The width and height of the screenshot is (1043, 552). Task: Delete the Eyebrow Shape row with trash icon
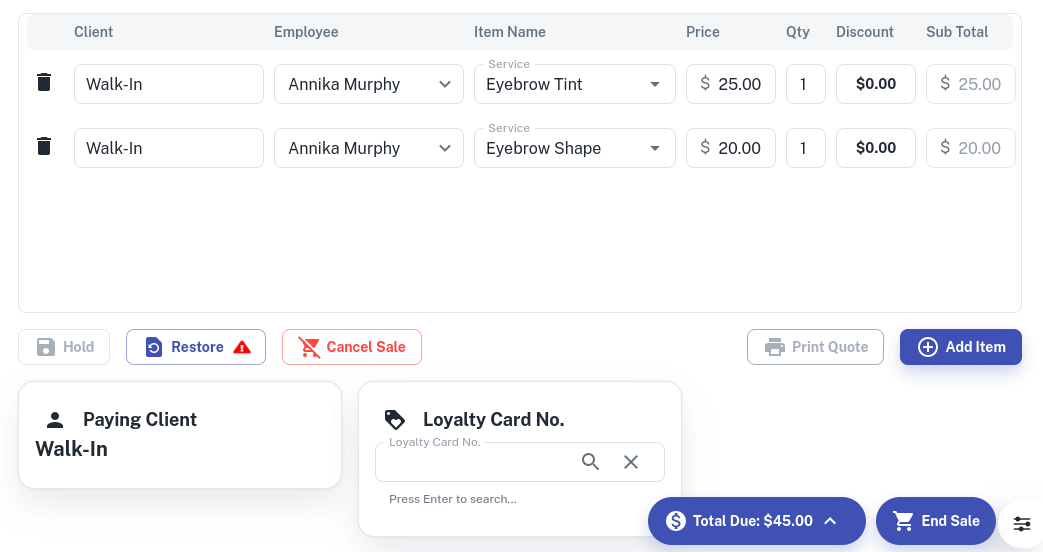pyautogui.click(x=44, y=147)
